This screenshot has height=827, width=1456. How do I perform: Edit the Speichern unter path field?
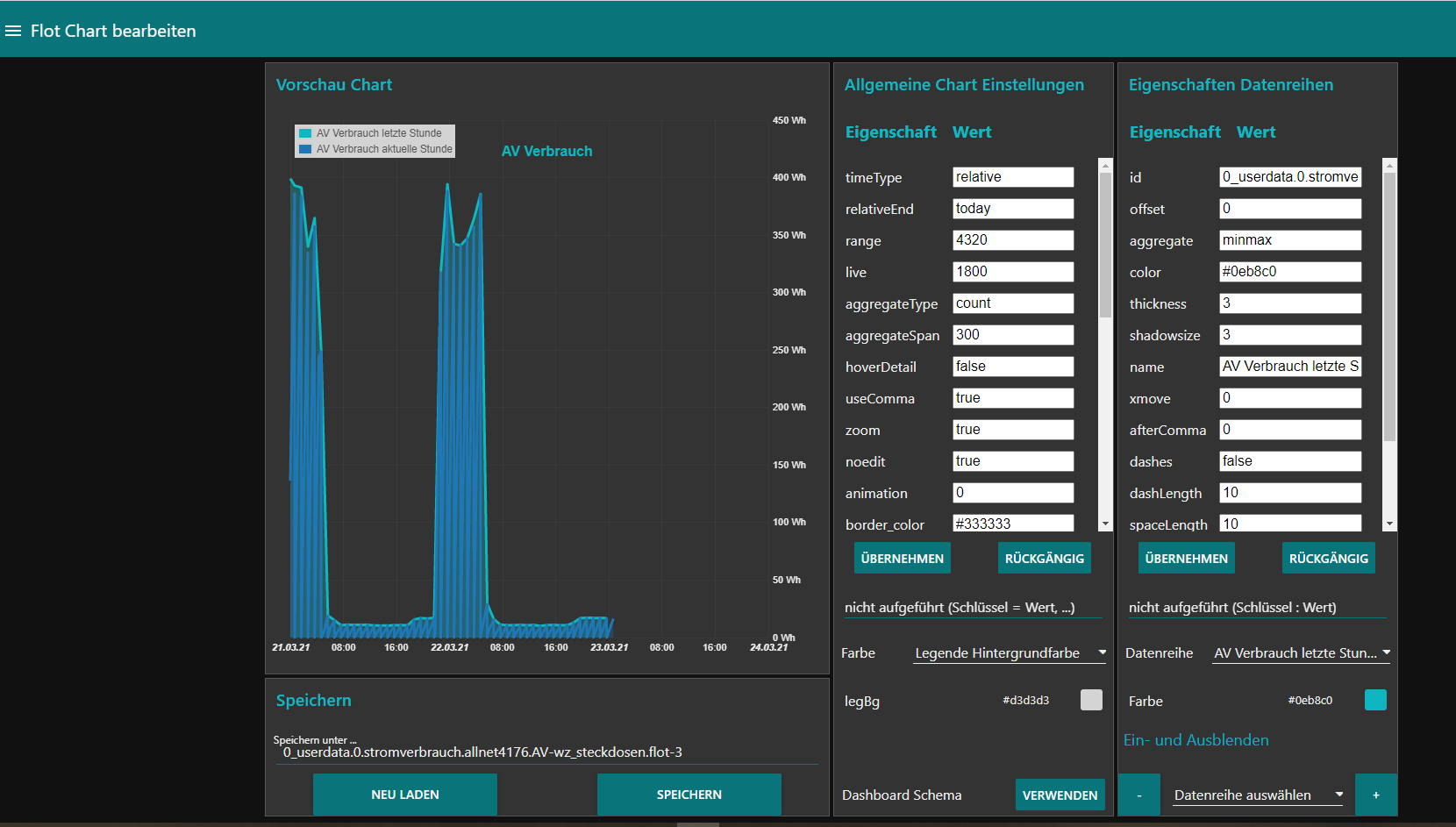[x=547, y=752]
